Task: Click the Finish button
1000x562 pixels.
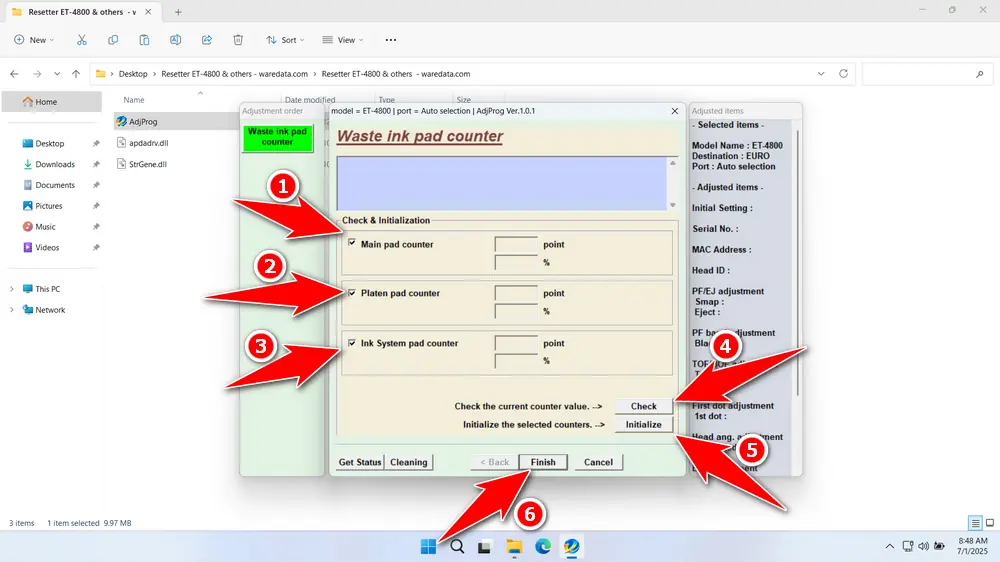Action: point(543,462)
